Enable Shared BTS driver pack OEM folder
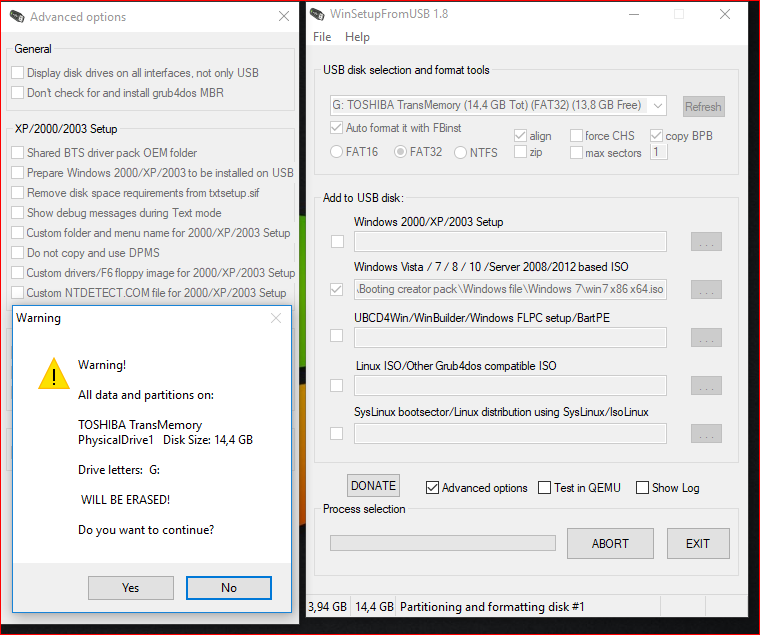760x635 pixels. pyautogui.click(x=18, y=153)
